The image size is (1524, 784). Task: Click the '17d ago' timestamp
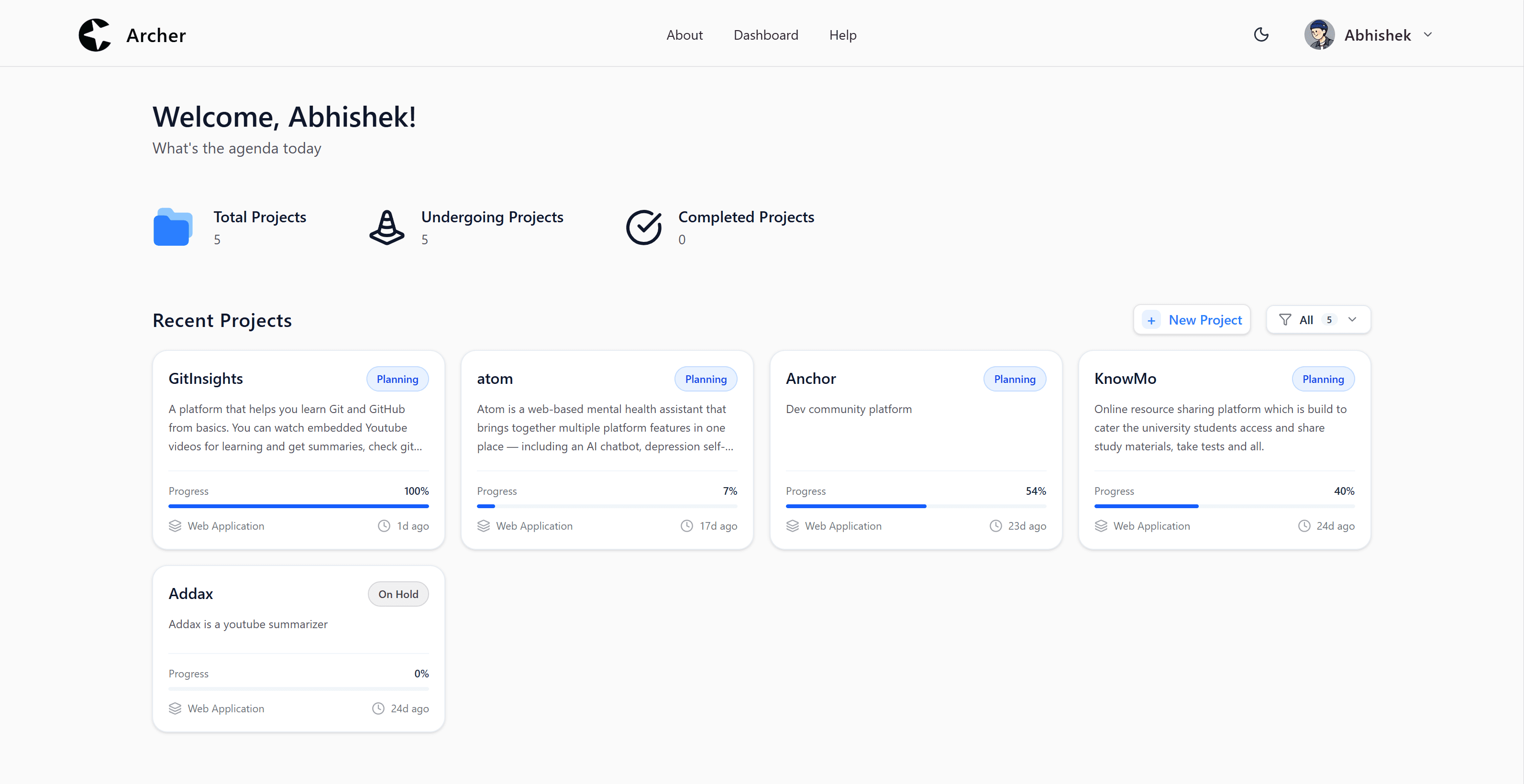point(718,526)
